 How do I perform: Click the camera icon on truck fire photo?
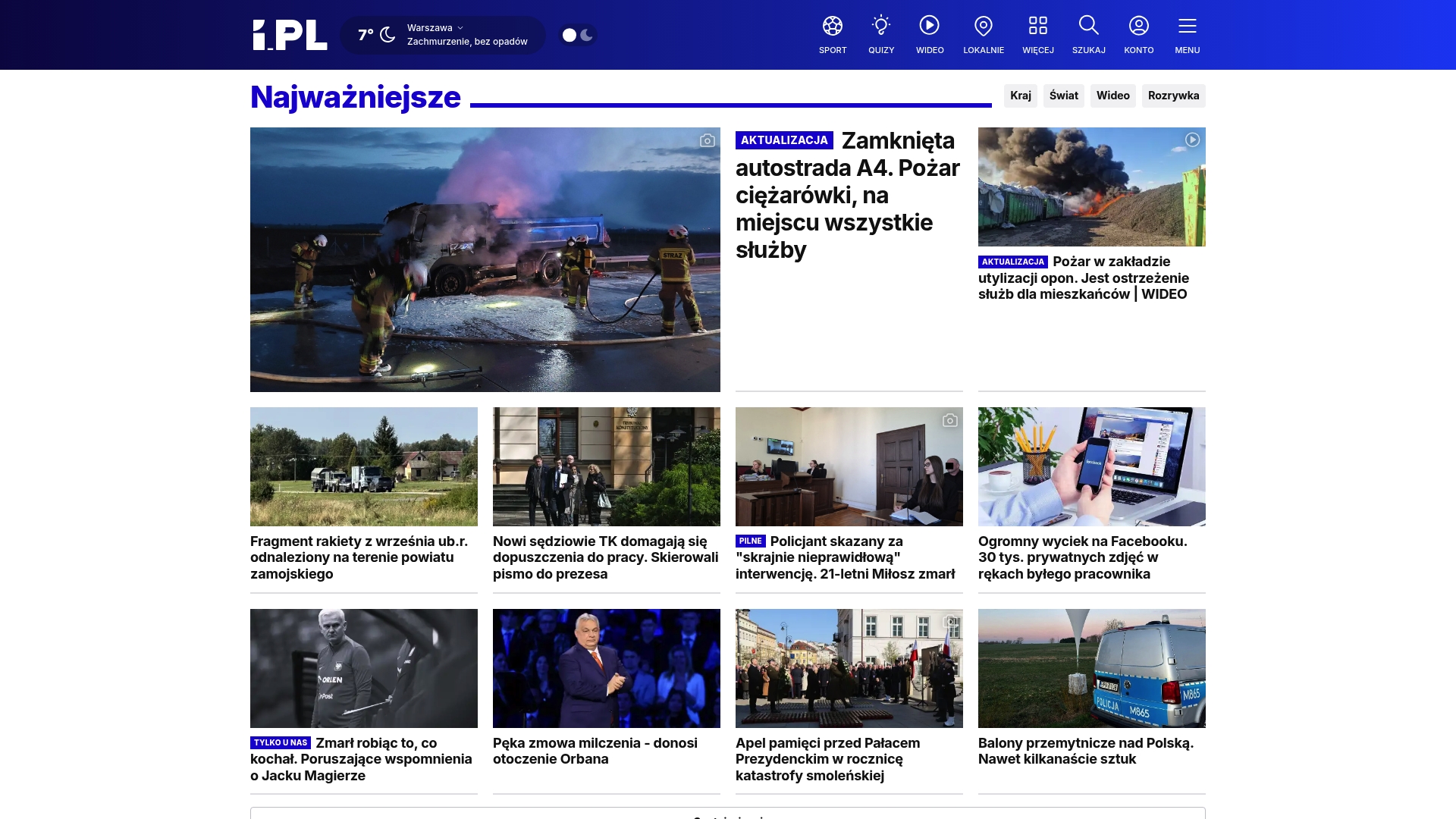[706, 140]
